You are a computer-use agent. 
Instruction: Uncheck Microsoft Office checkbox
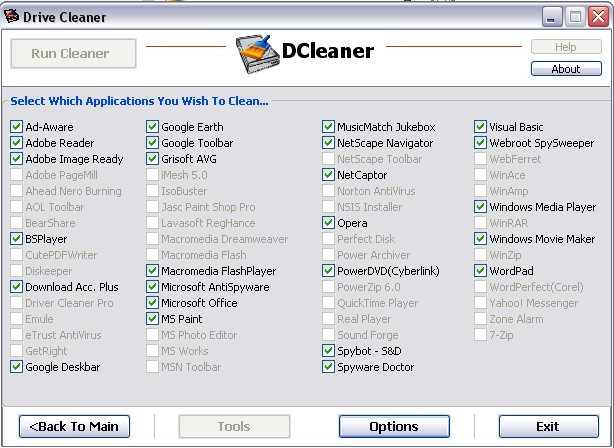[152, 303]
